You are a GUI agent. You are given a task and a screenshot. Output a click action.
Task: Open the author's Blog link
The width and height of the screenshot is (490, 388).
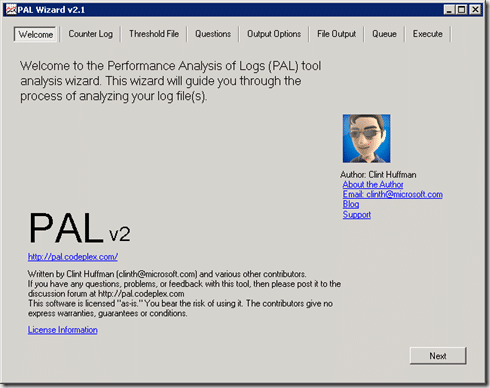coord(351,204)
